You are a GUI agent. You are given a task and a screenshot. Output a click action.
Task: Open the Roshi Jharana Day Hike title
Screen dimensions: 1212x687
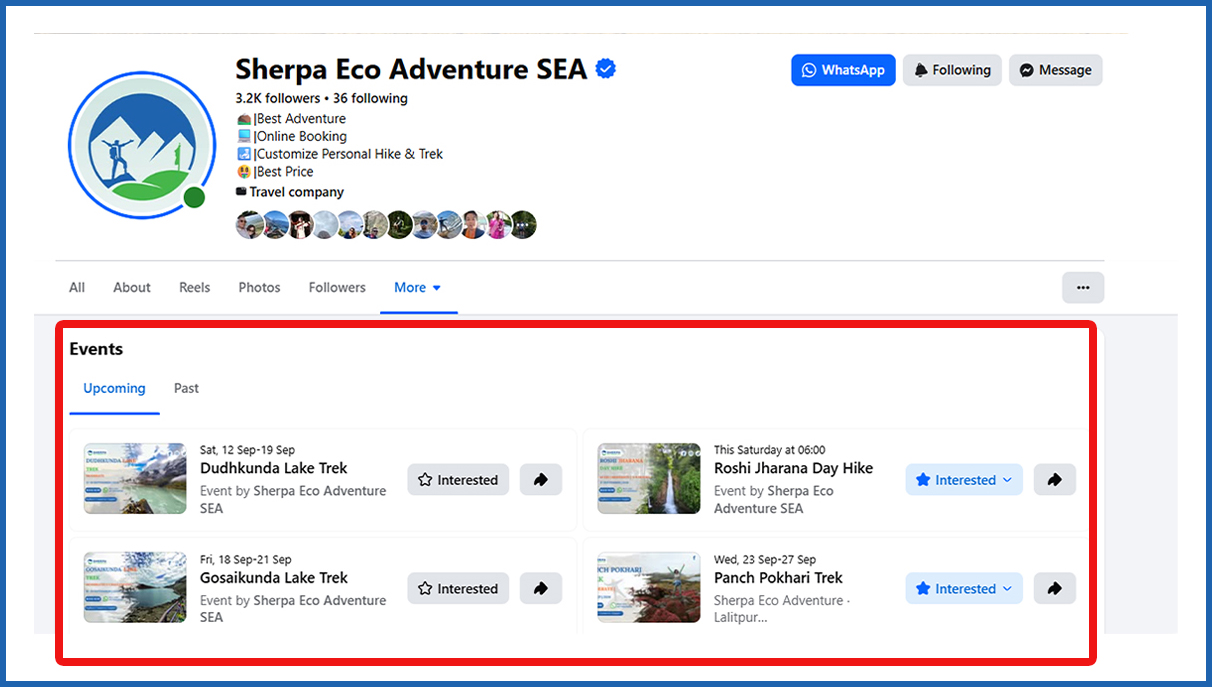tap(793, 468)
